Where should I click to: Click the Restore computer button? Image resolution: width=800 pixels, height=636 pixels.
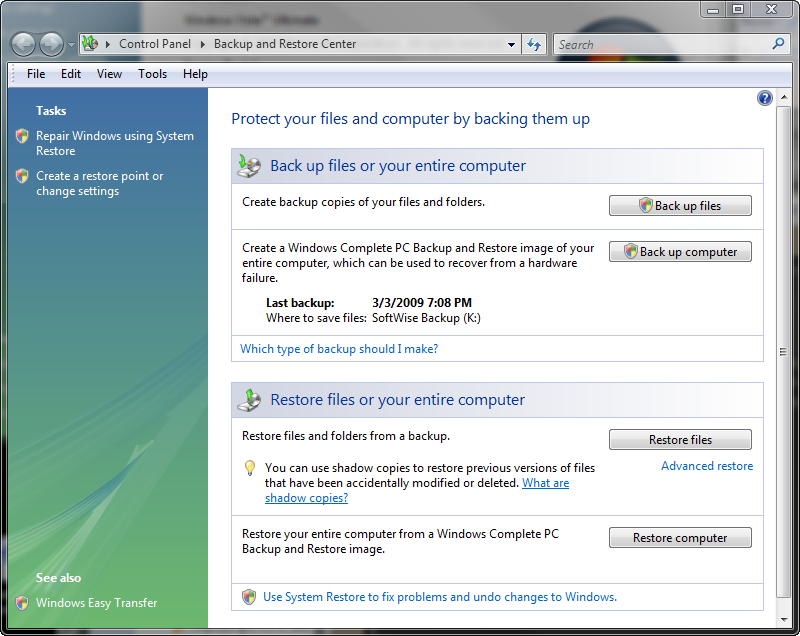pos(680,538)
